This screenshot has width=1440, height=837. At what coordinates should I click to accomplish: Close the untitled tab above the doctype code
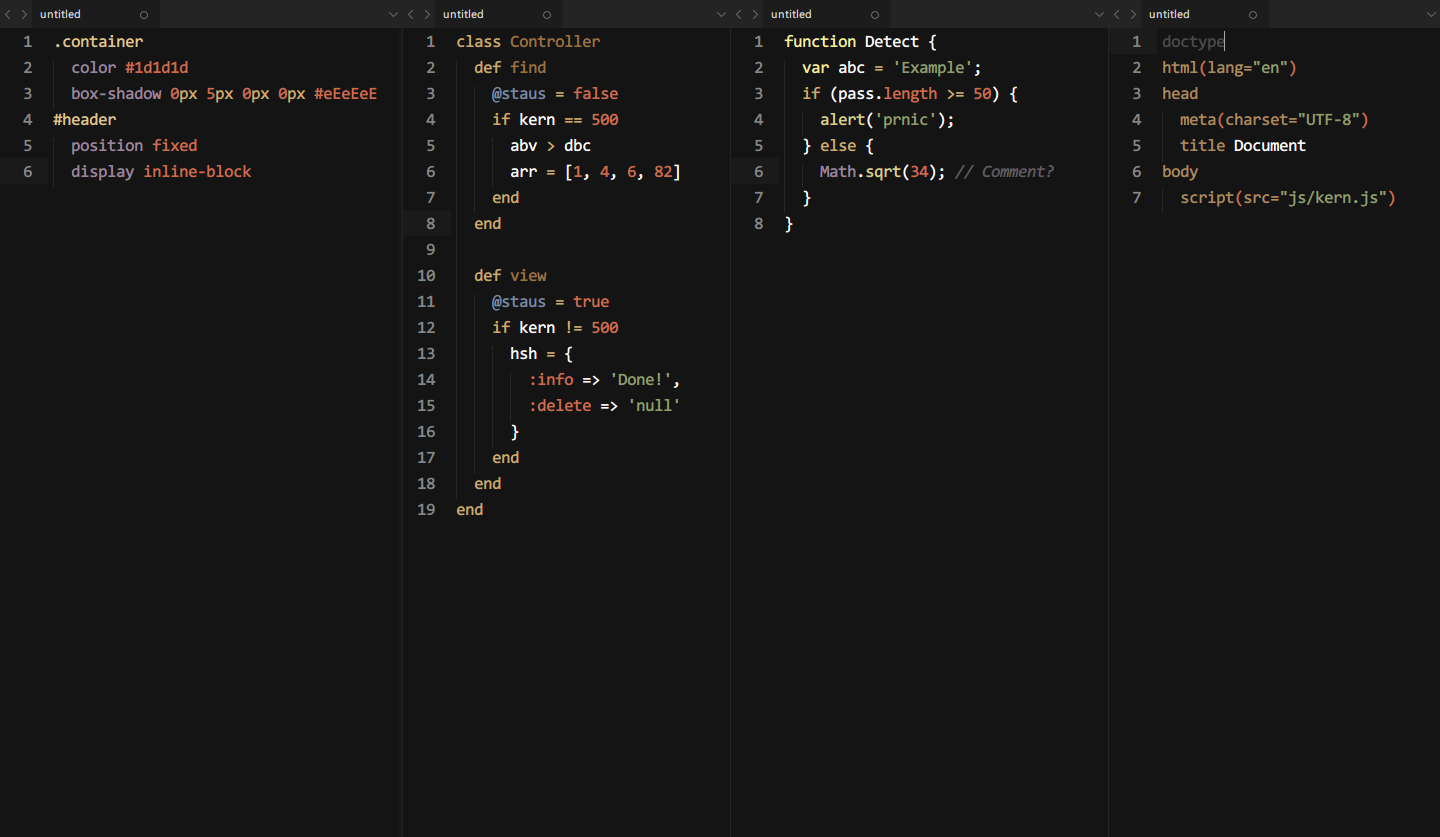[1253, 15]
